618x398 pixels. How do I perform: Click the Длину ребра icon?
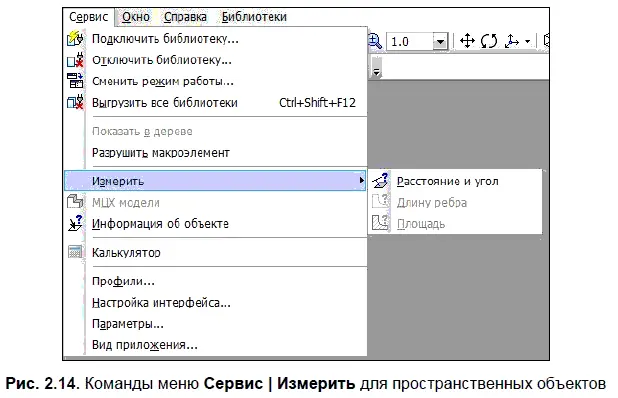point(380,202)
